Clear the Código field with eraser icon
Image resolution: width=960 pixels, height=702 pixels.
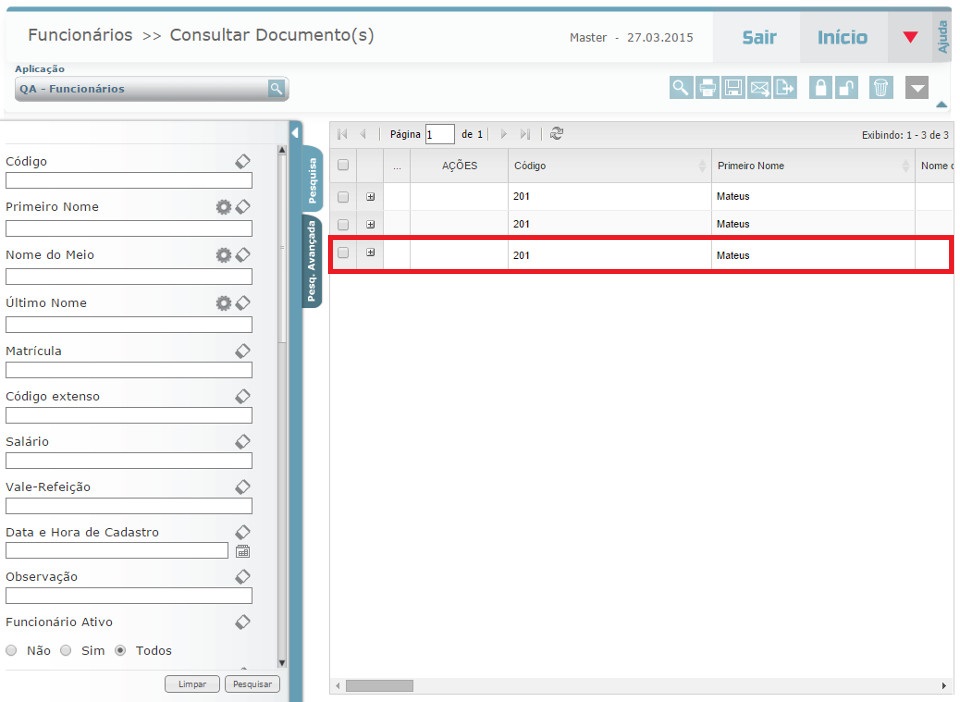click(x=242, y=161)
